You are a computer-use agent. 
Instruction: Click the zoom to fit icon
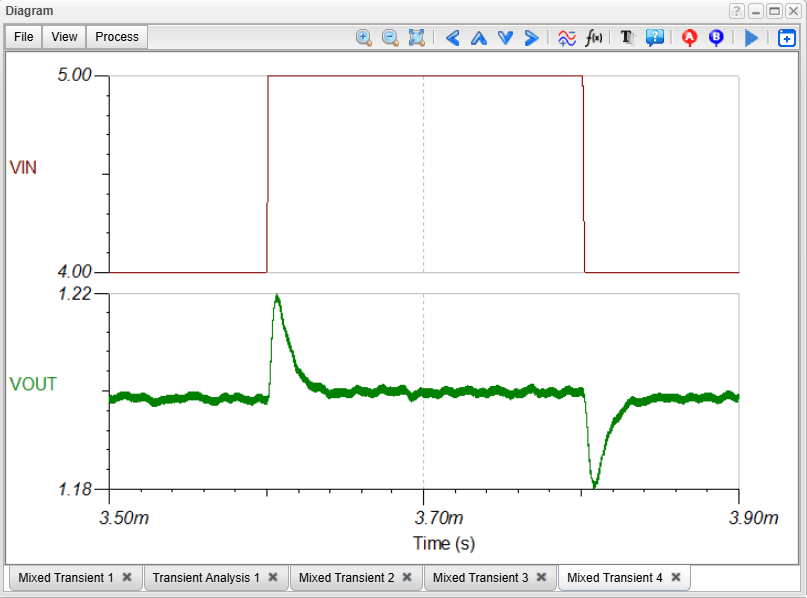click(417, 37)
